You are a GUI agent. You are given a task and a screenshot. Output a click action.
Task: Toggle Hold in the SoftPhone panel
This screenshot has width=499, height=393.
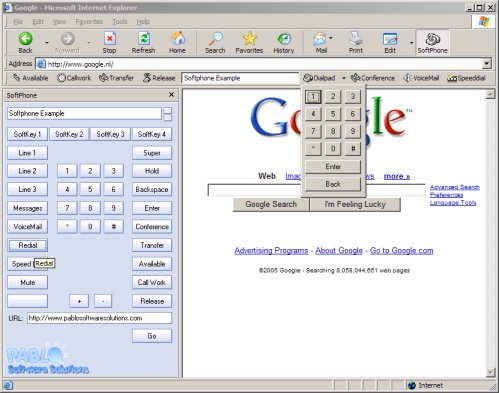[152, 171]
